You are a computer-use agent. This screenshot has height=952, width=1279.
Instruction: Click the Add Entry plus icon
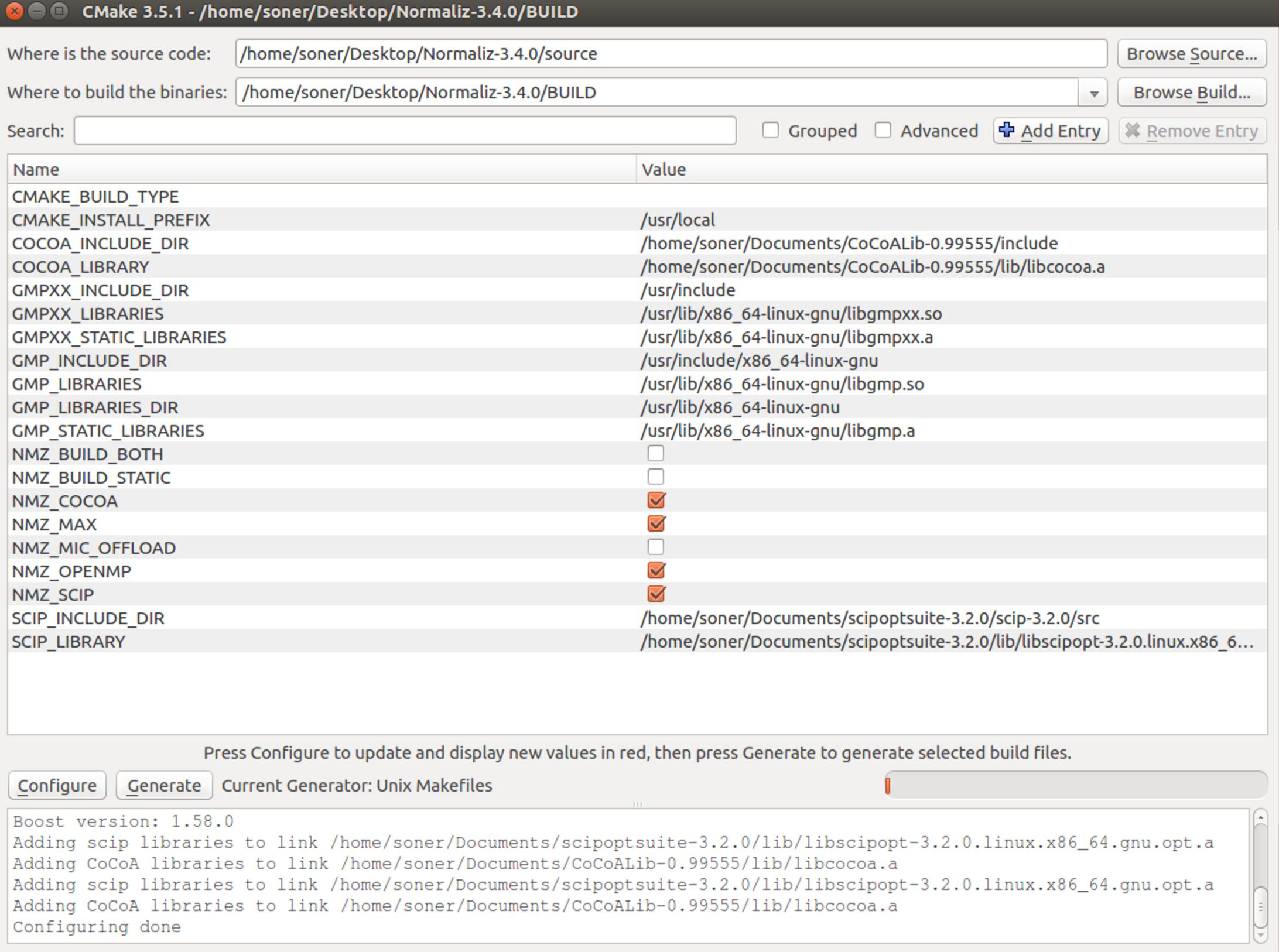[1006, 130]
